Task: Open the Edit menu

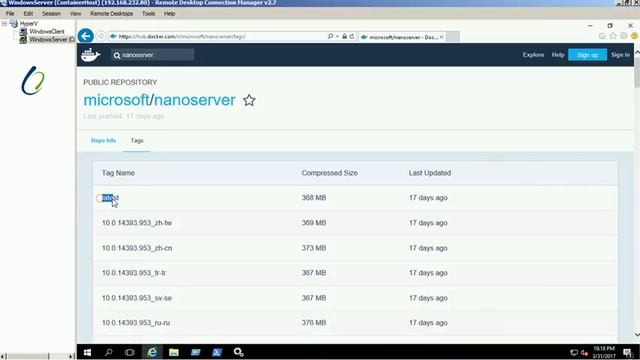Action: 28,13
